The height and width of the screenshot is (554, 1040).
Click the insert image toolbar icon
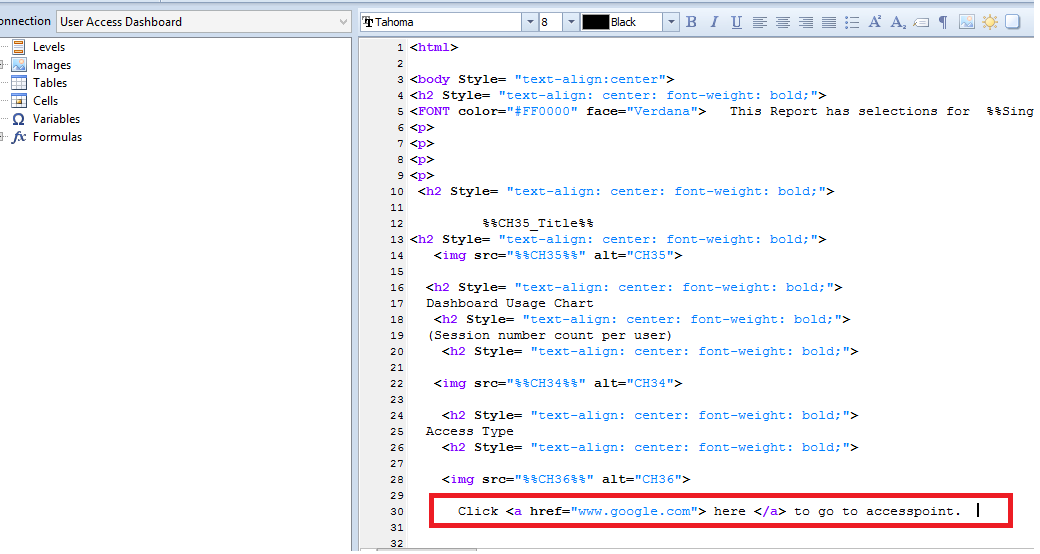coord(966,22)
